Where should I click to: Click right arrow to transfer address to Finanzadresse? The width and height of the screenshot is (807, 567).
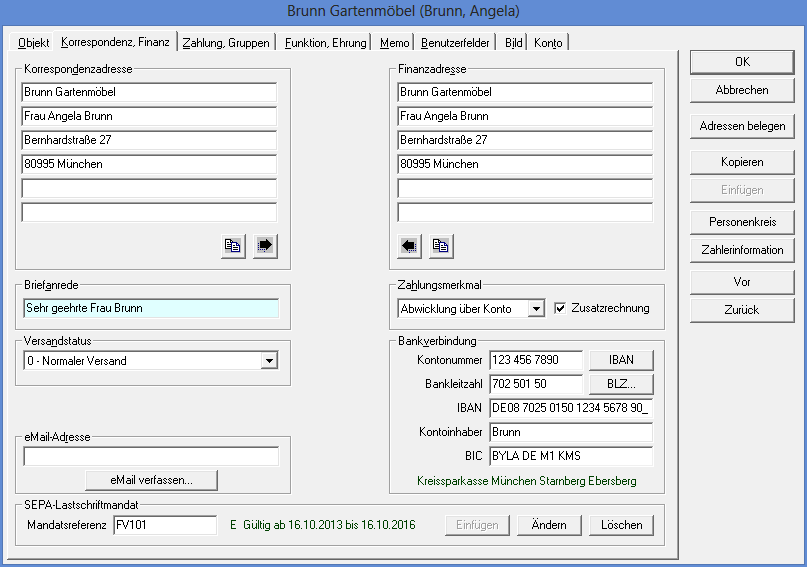[265, 246]
